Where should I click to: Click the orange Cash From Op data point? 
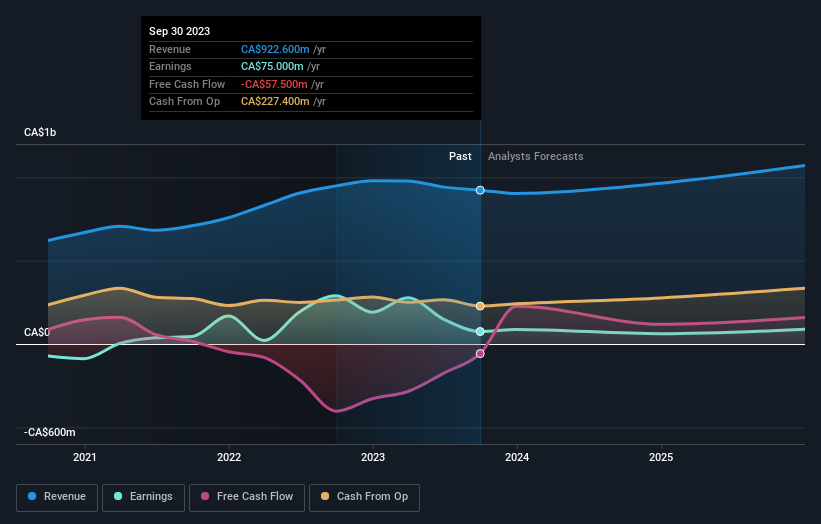pyautogui.click(x=480, y=306)
